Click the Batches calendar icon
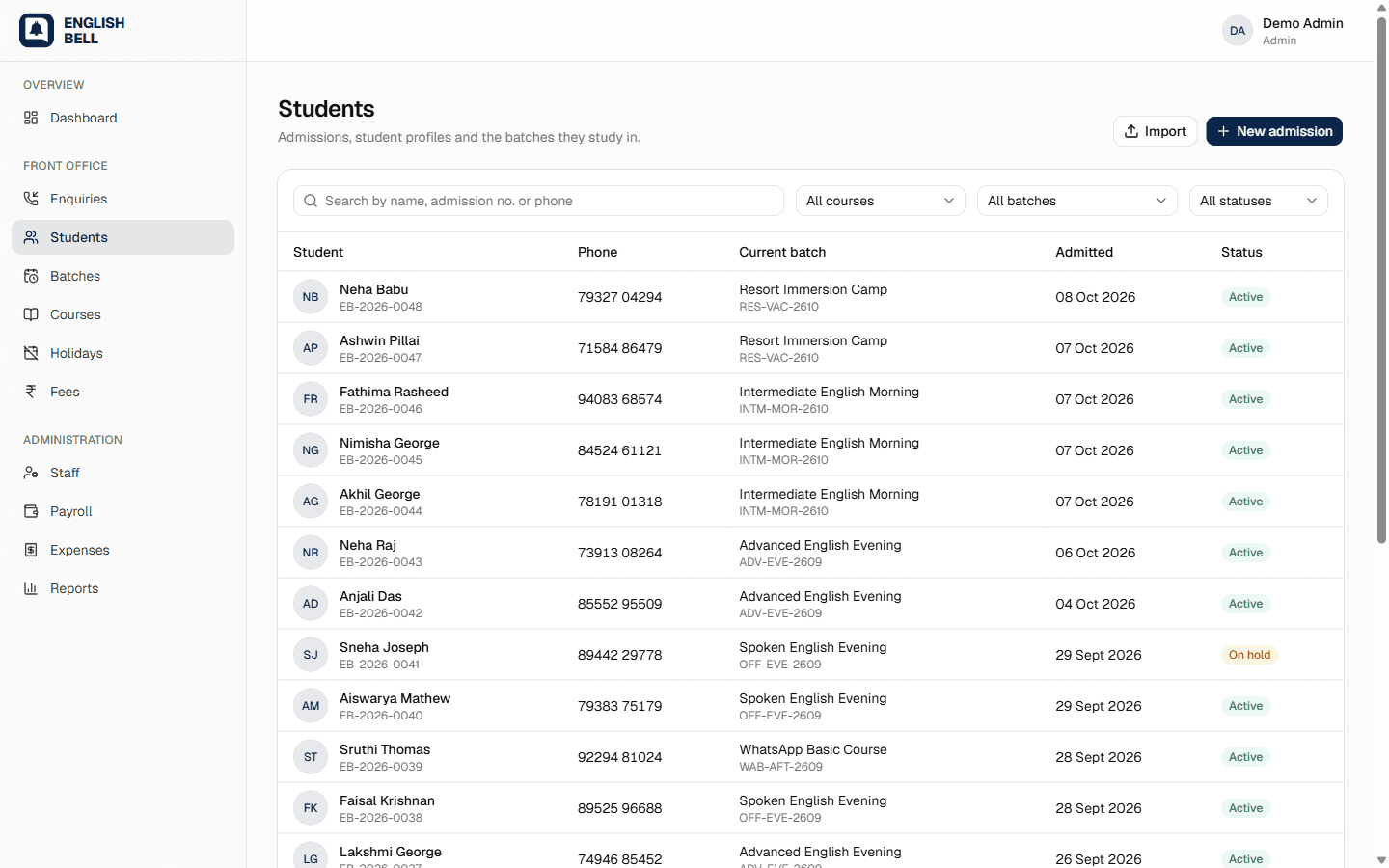This screenshot has width=1389, height=868. click(31, 276)
